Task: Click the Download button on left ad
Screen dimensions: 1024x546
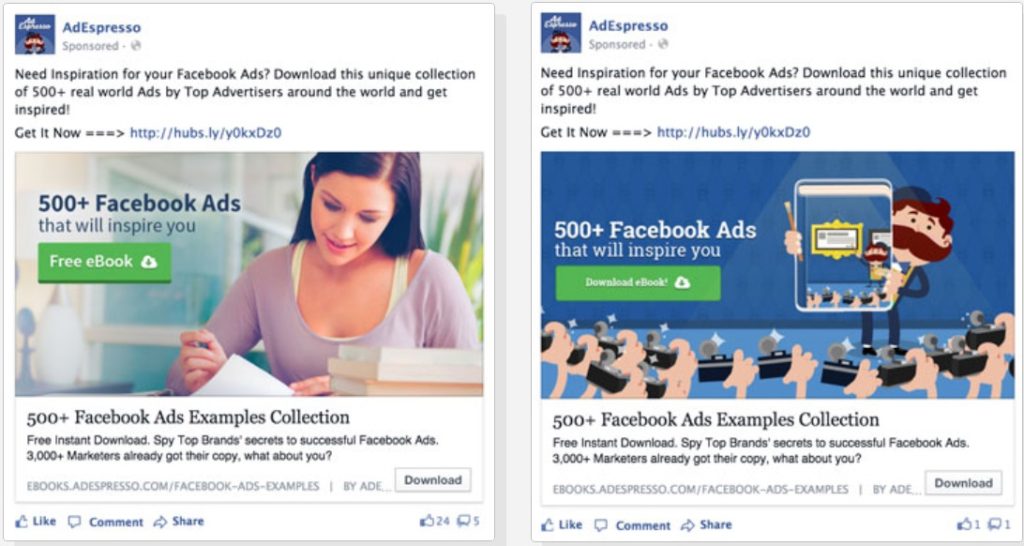Action: click(x=432, y=480)
